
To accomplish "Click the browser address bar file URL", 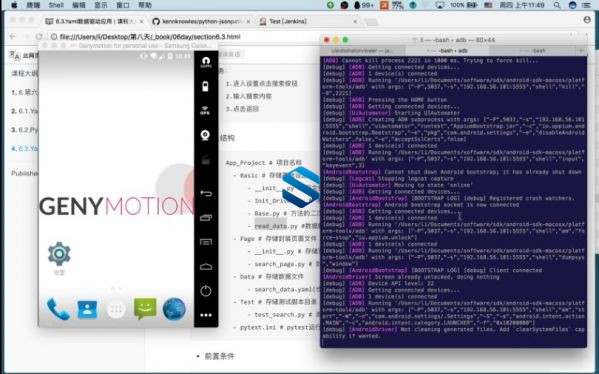I will pos(150,37).
